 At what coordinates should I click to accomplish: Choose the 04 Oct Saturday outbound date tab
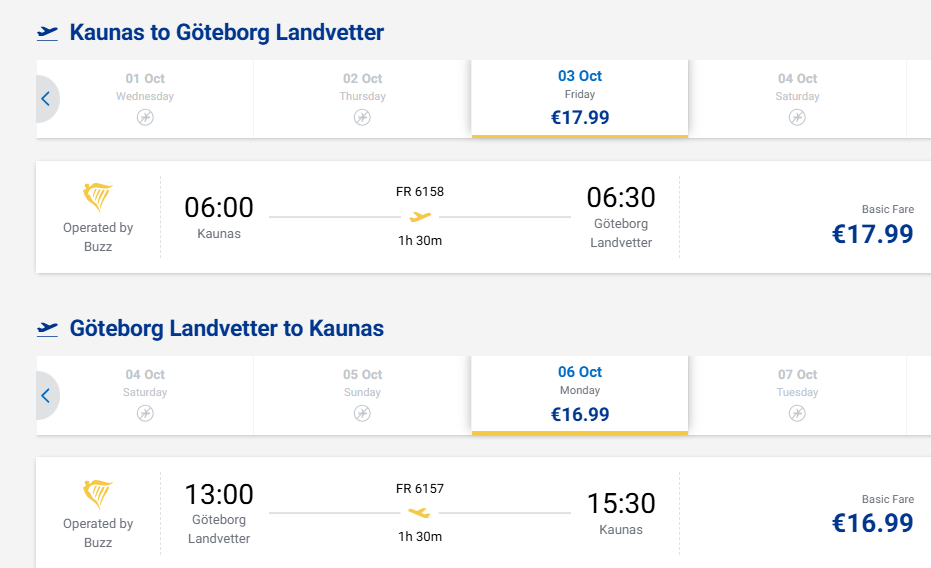coord(797,99)
